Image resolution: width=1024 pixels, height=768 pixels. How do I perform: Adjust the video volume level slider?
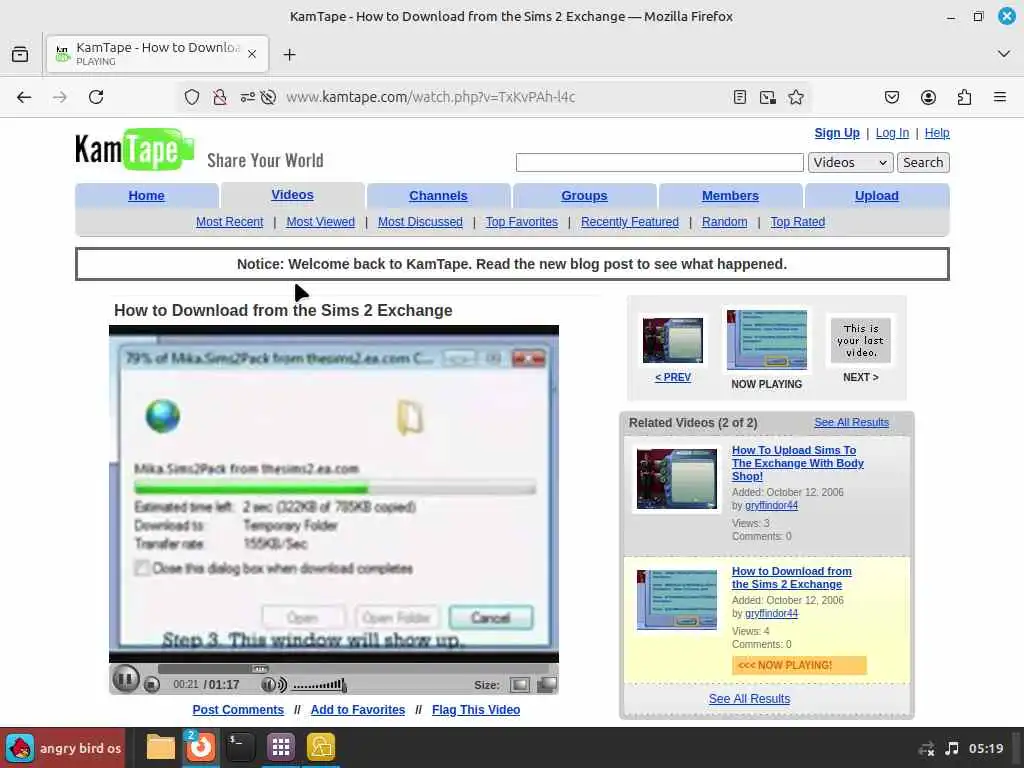coord(319,685)
